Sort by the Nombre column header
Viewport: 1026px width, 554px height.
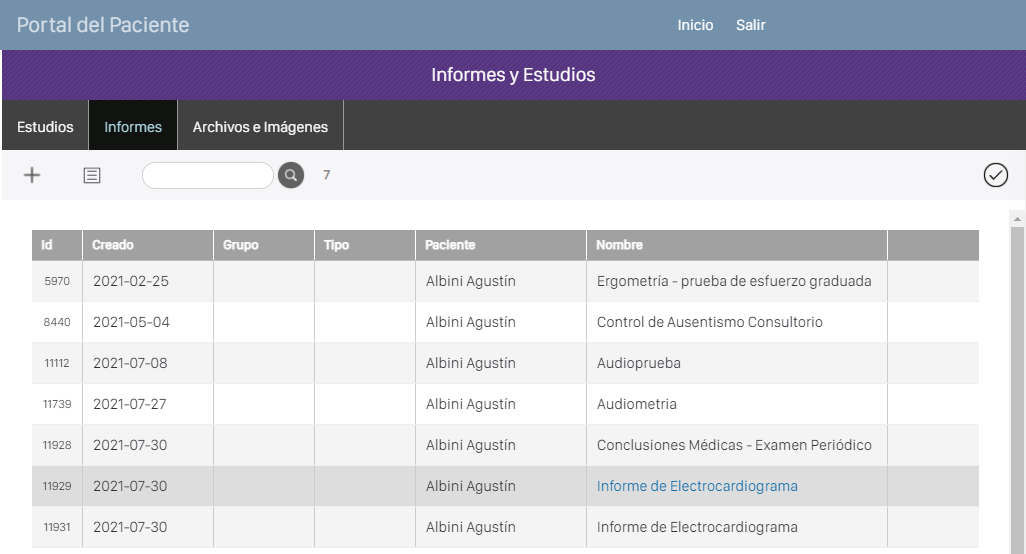click(x=619, y=245)
